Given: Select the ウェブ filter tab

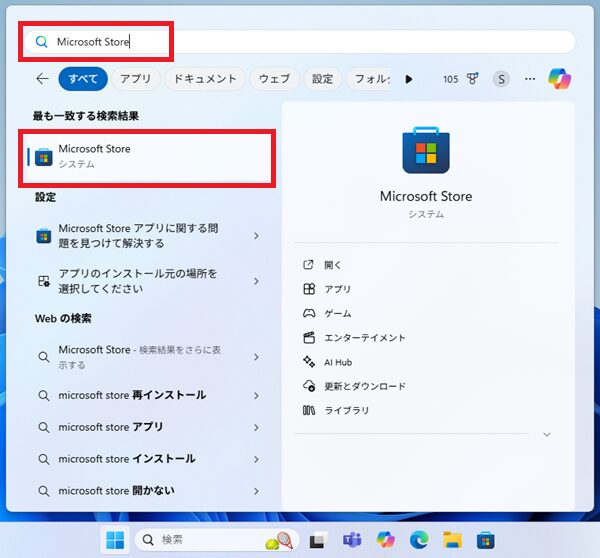Looking at the screenshot, I should coord(274,79).
